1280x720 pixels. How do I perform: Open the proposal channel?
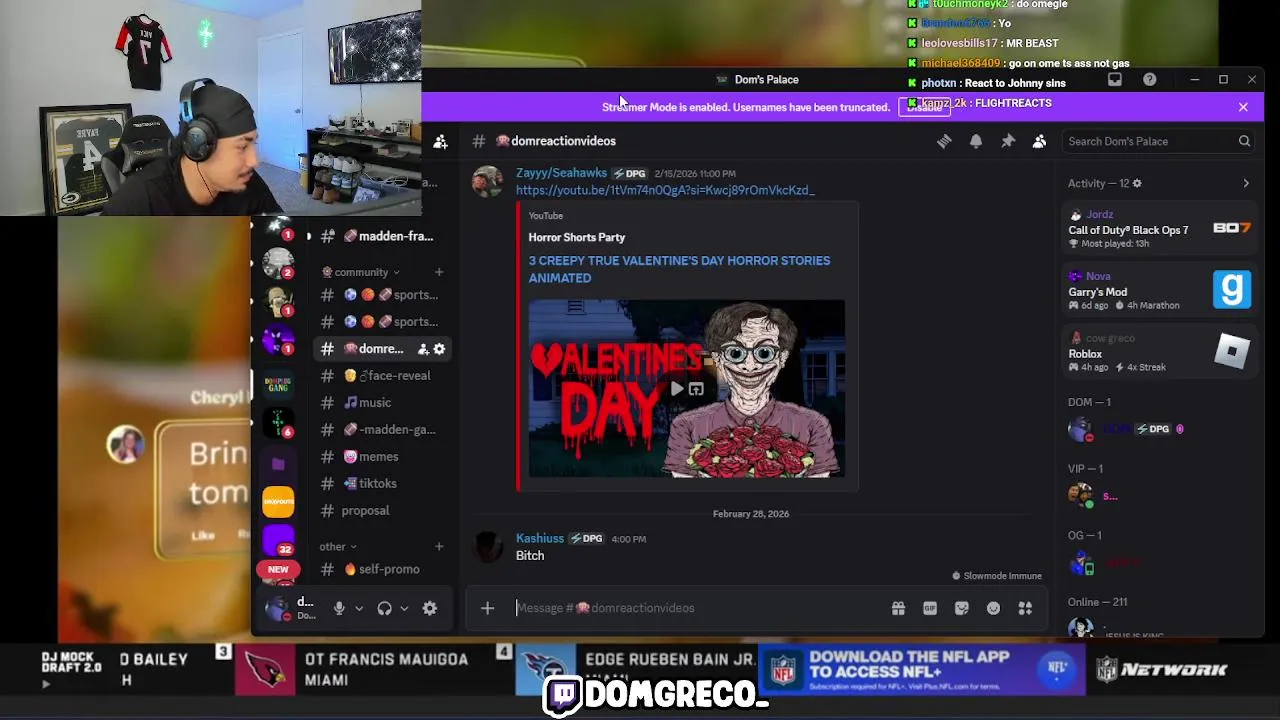click(380, 511)
